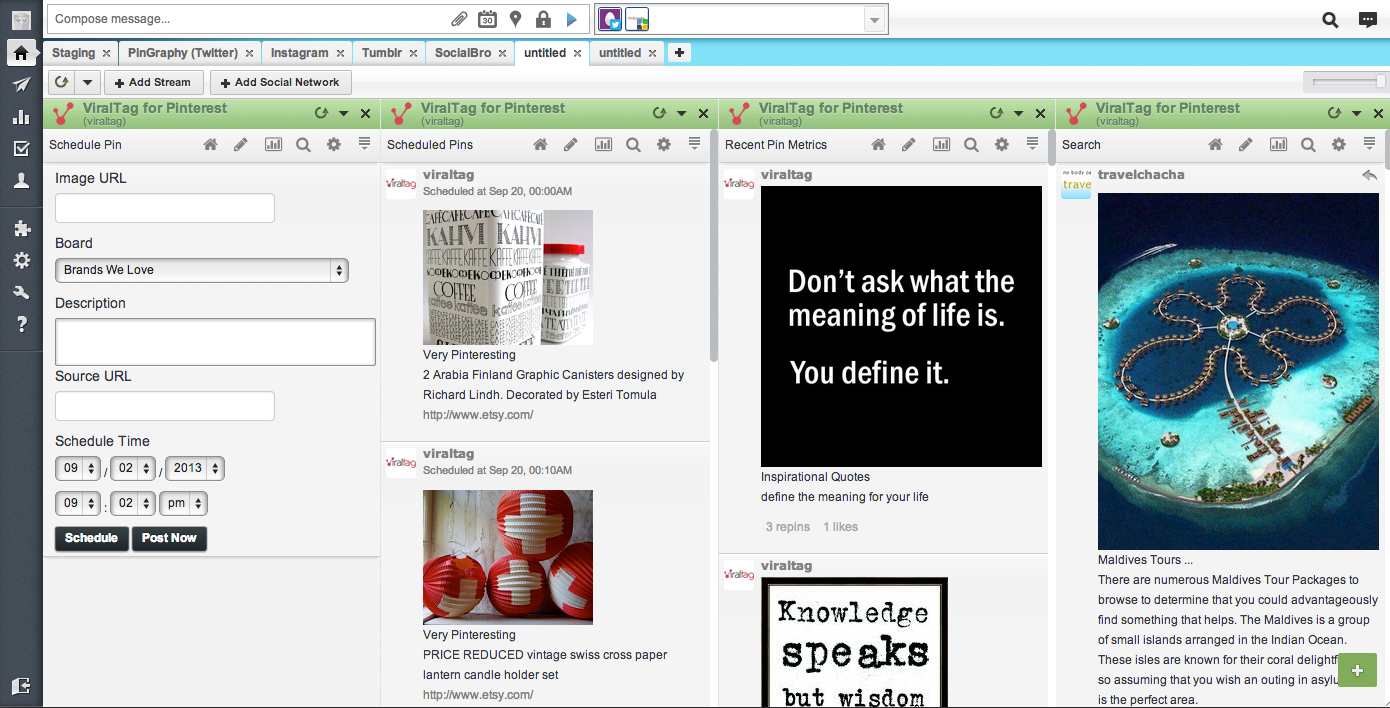Screen dimensions: 1390x708
Task: Open Help via sidebar question mark icon
Action: [21, 324]
